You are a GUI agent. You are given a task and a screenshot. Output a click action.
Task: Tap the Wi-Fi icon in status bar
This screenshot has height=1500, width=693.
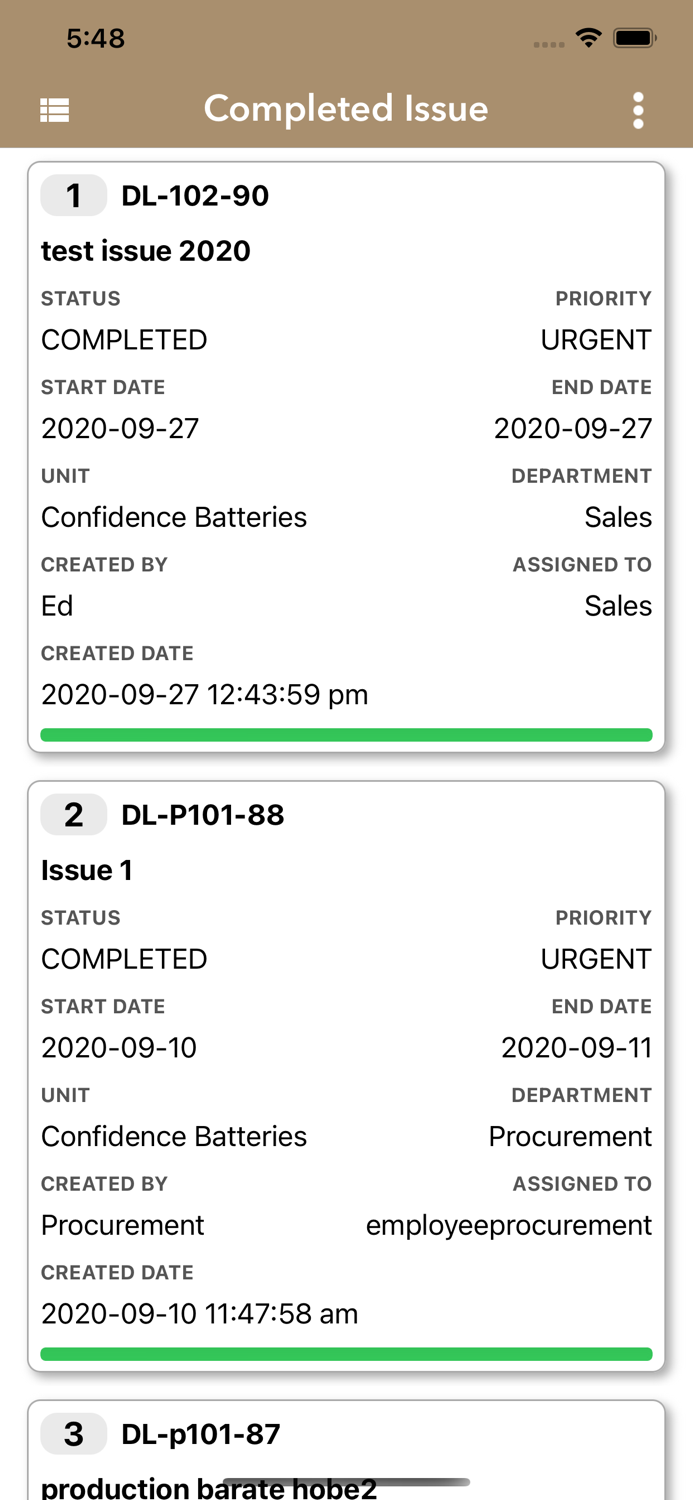[588, 38]
